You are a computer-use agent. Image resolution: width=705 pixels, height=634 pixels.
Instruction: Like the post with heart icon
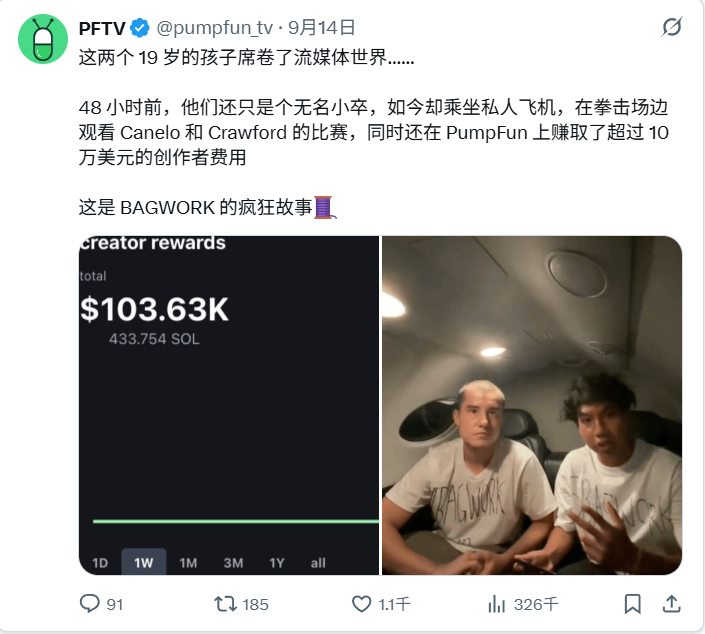click(x=361, y=604)
